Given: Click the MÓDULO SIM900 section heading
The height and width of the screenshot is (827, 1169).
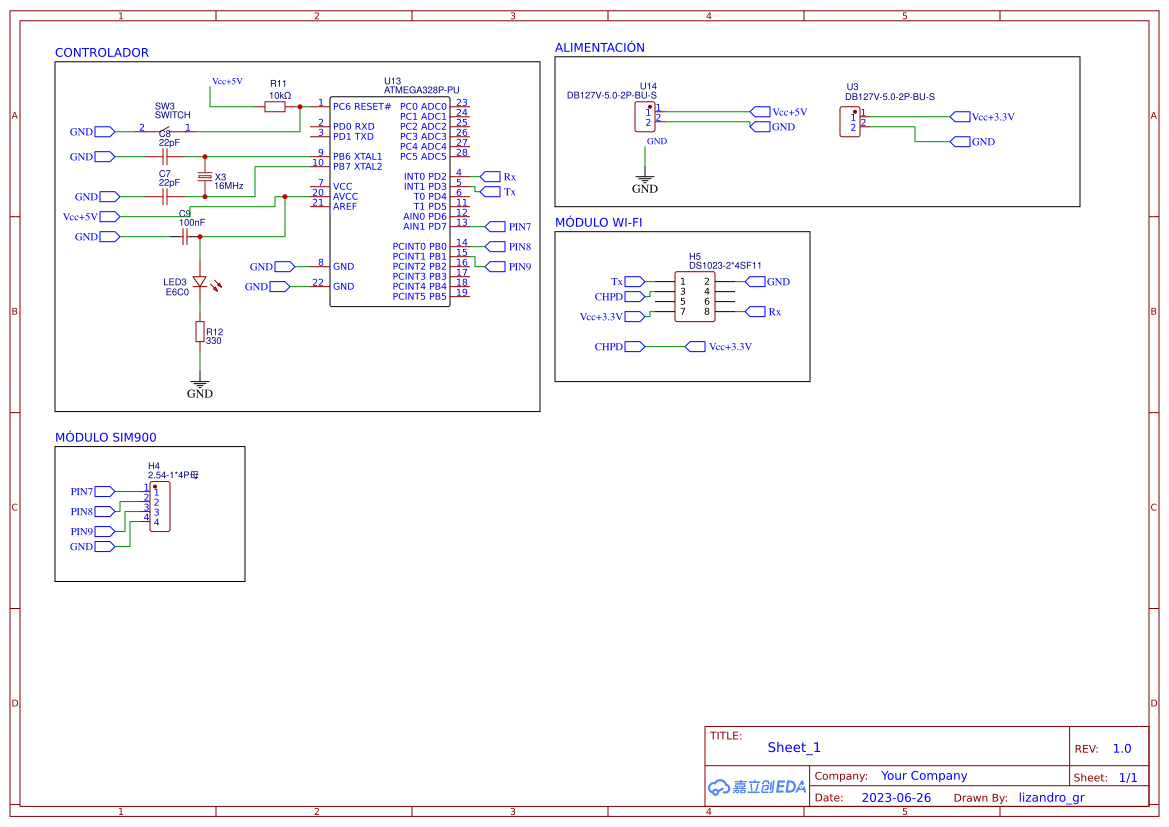Looking at the screenshot, I should coord(105,437).
